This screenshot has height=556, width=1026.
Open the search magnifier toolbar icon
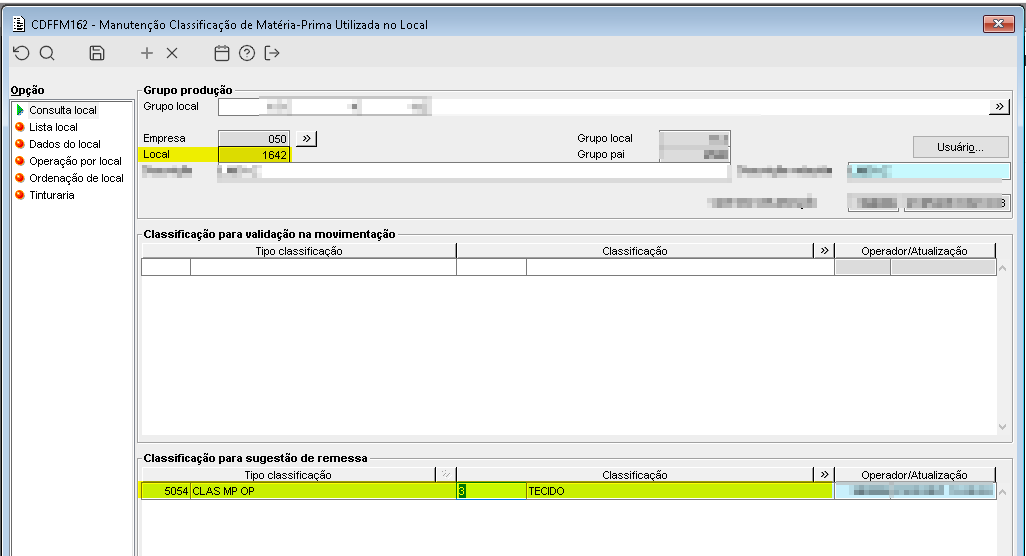click(x=47, y=53)
